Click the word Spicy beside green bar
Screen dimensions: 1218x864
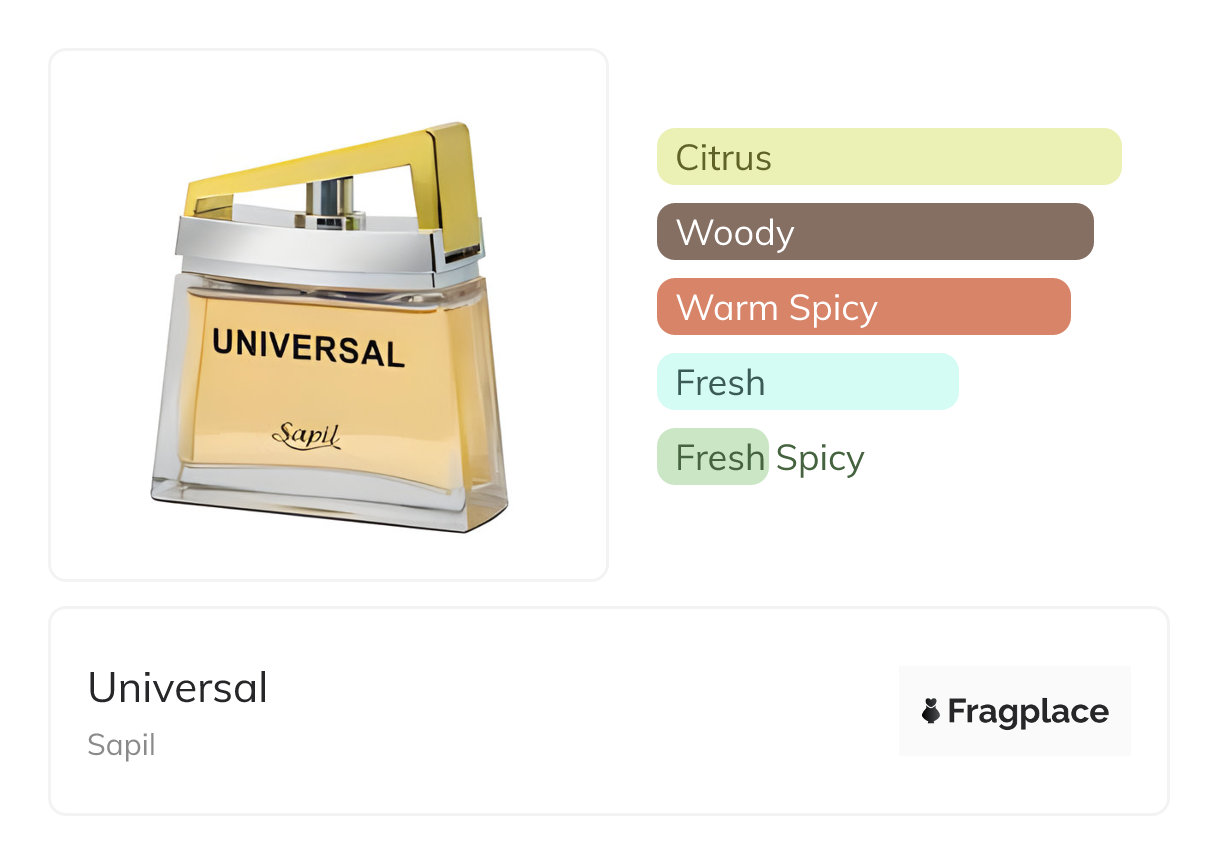coord(820,458)
